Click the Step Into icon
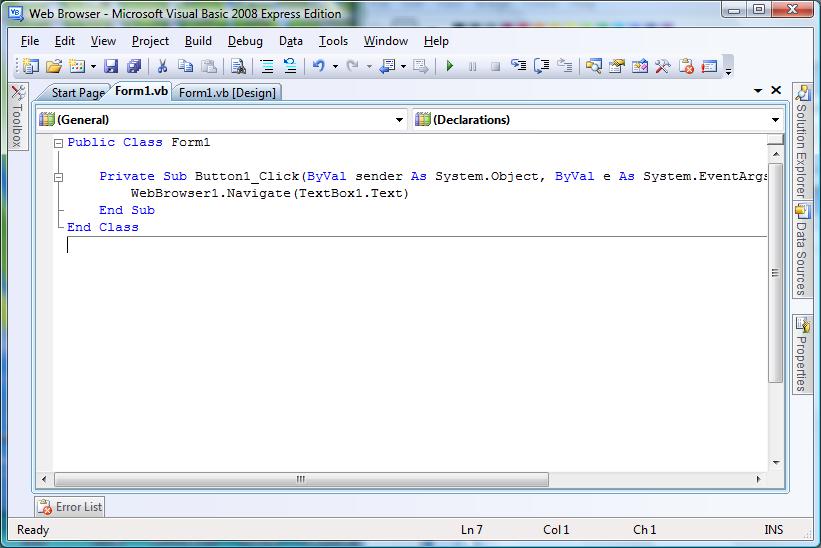821x548 pixels. (518, 66)
